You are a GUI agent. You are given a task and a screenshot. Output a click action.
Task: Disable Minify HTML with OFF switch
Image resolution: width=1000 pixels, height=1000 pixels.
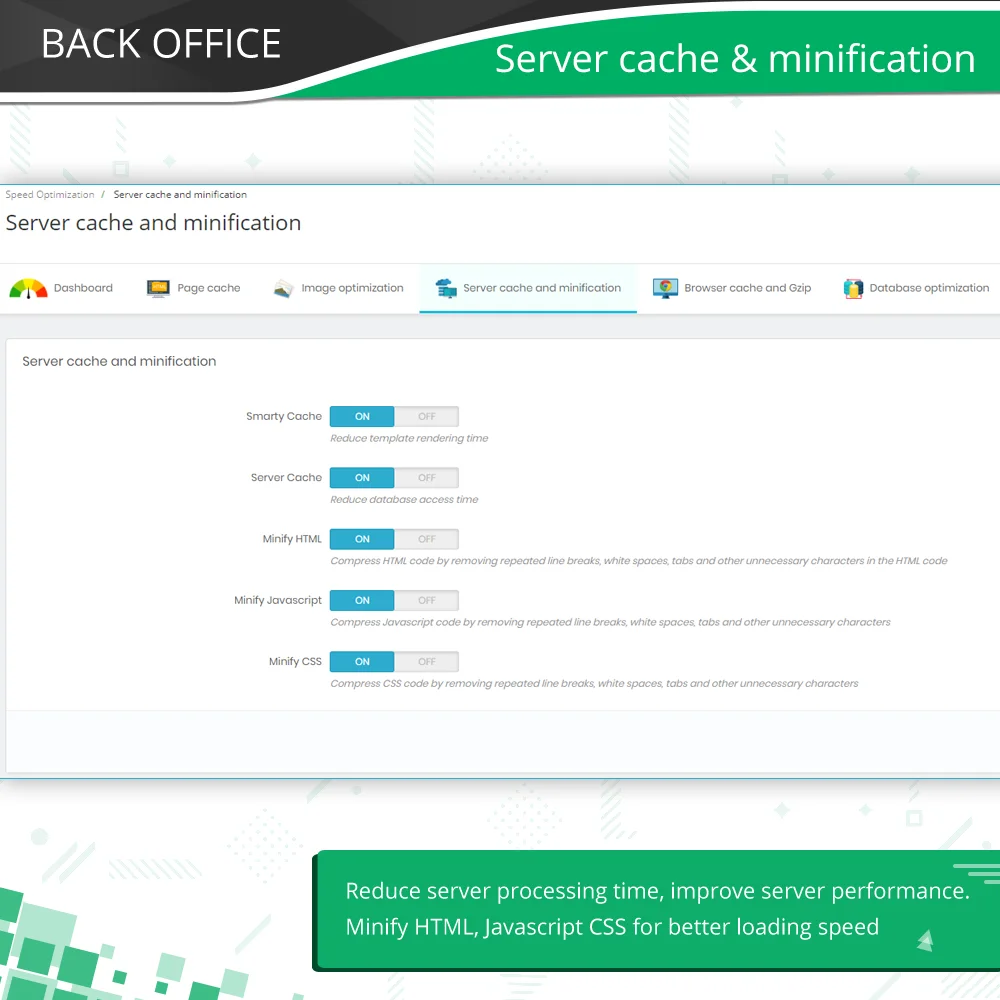(x=427, y=539)
